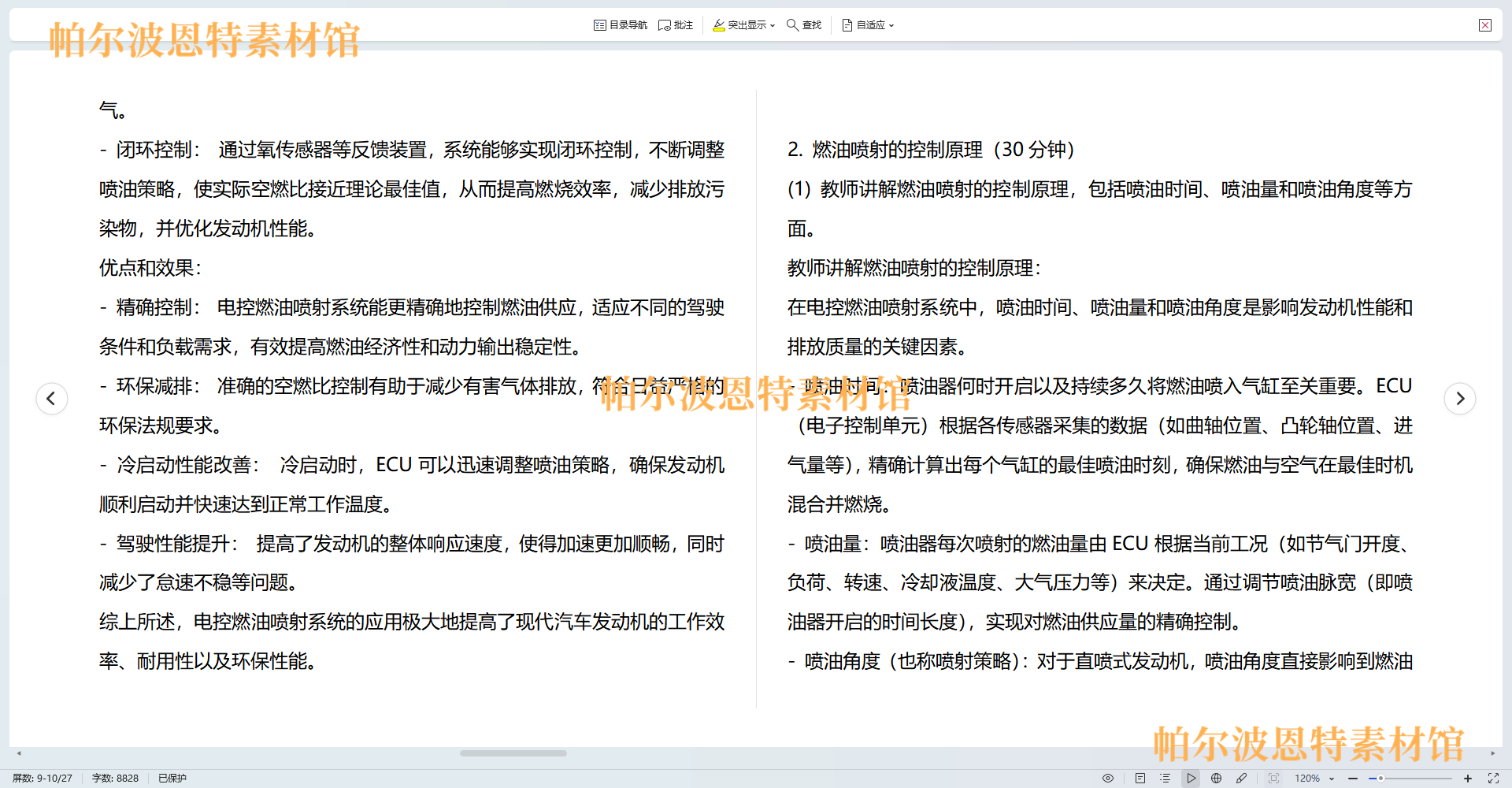The image size is (1512, 788).
Task: Click the scrollbar right arrow
Action: click(1492, 753)
